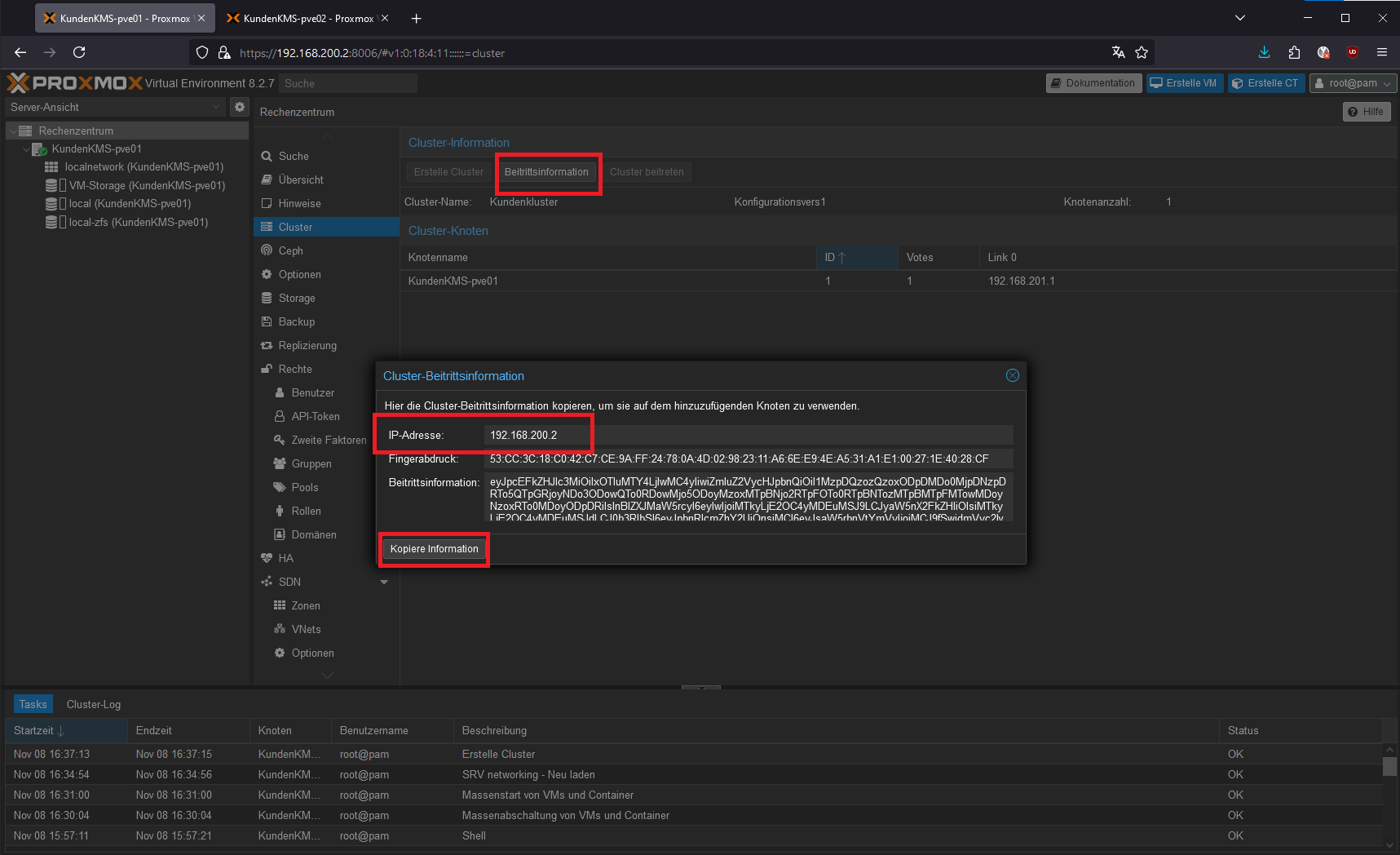Open the translate page icon
This screenshot has height=855, width=1400.
tap(1118, 52)
